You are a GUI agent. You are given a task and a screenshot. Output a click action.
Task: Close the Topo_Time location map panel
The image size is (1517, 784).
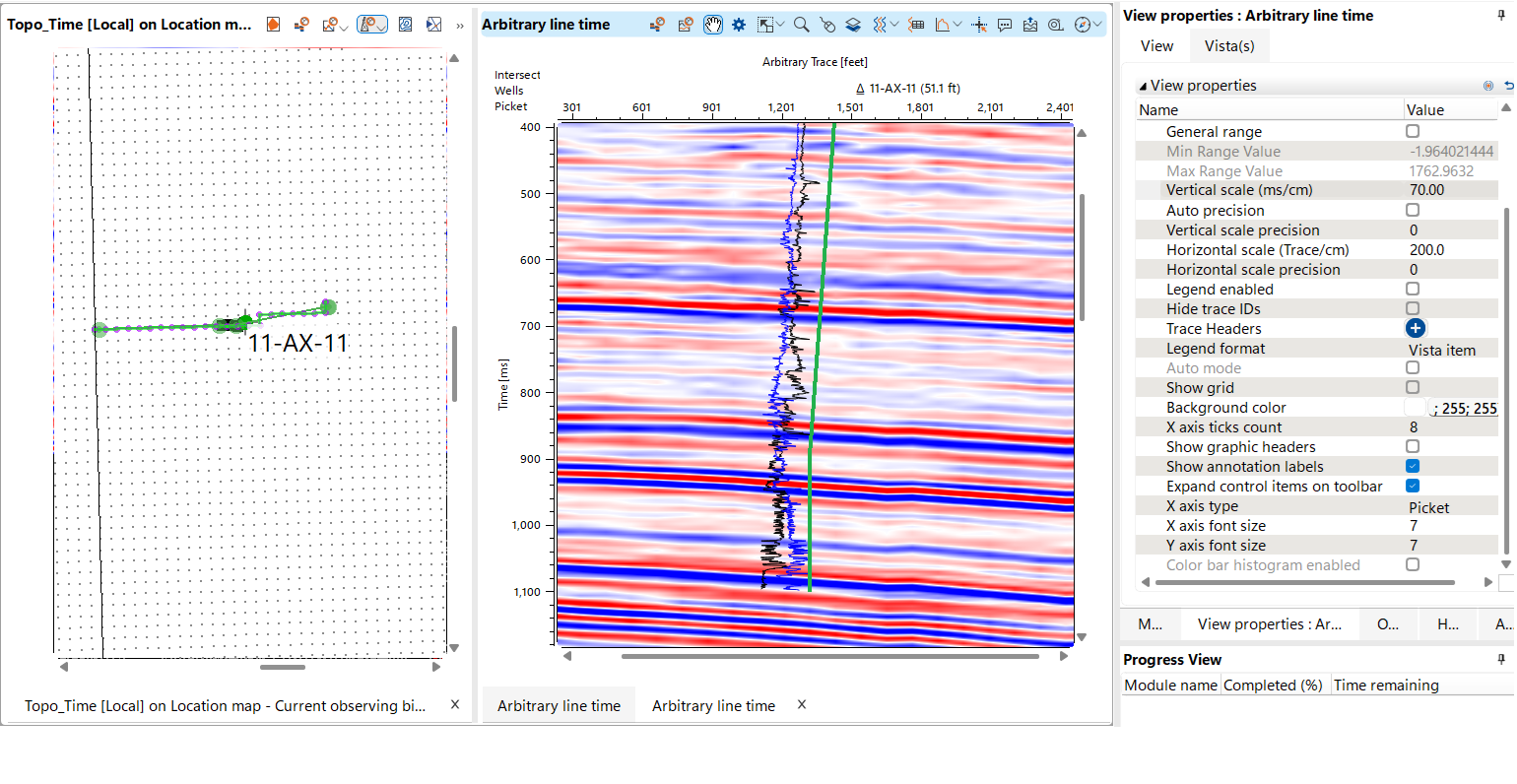coord(454,704)
